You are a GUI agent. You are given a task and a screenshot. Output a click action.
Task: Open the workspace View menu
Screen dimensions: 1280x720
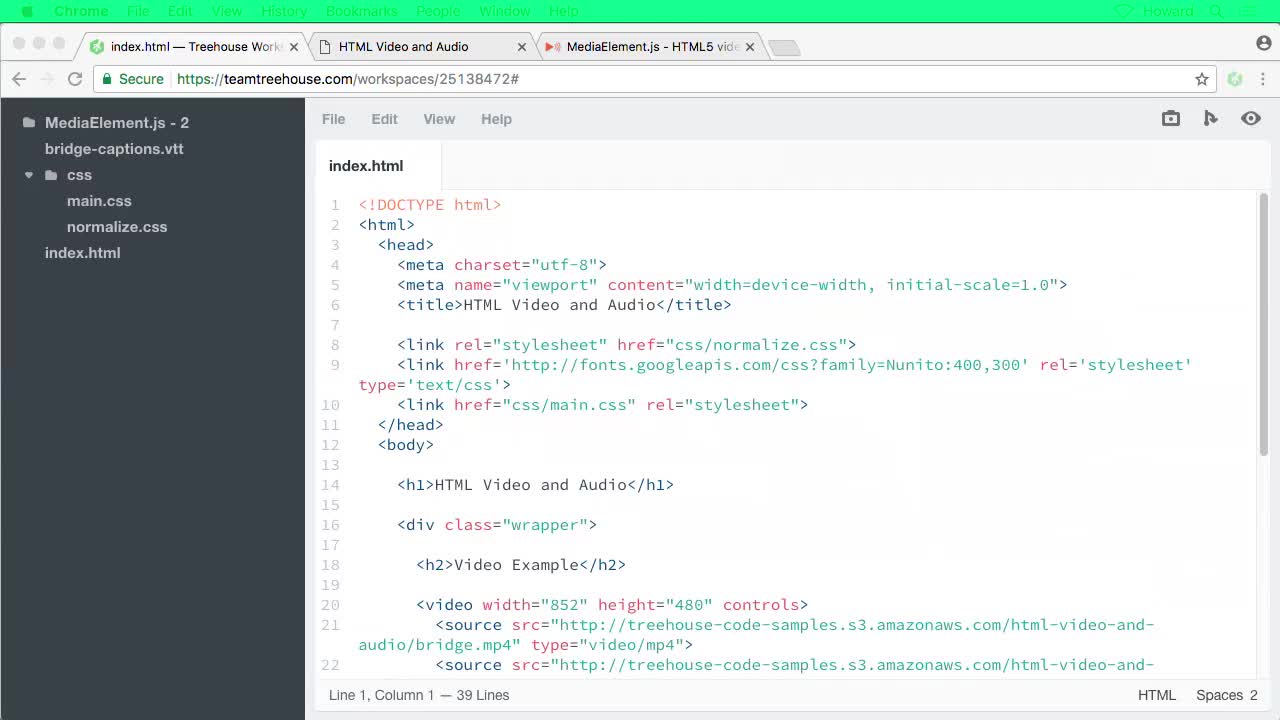pos(439,119)
